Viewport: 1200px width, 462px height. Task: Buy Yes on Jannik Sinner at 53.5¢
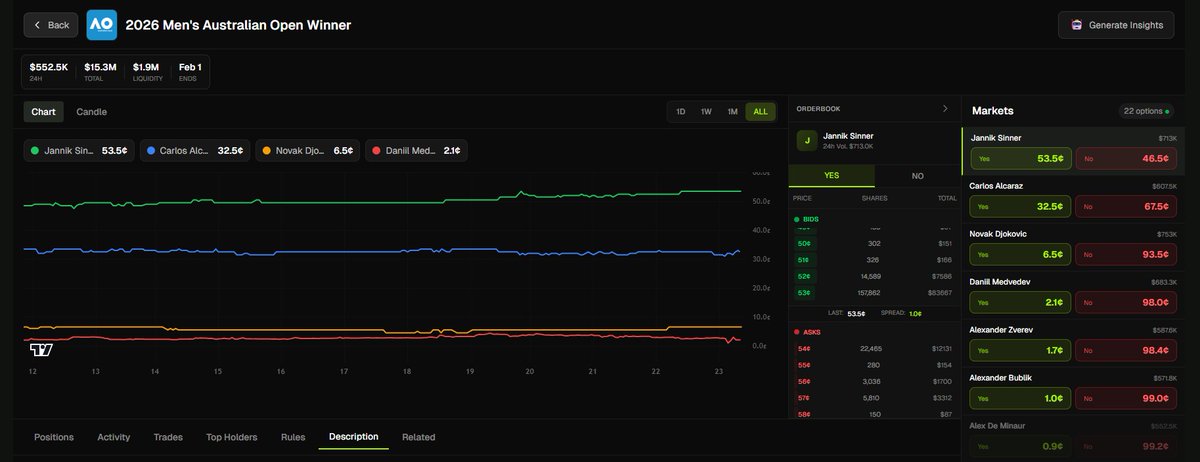(1021, 159)
